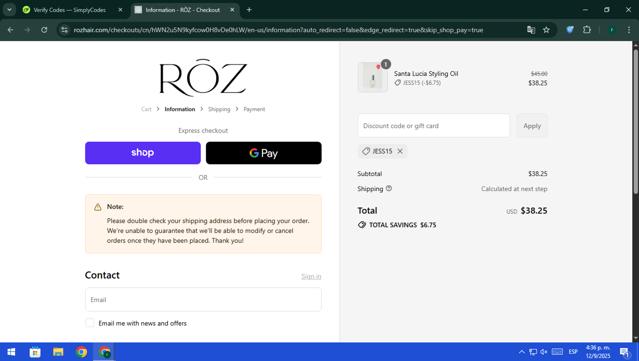View site information icon in address bar
This screenshot has height=361, width=639.
64,30
